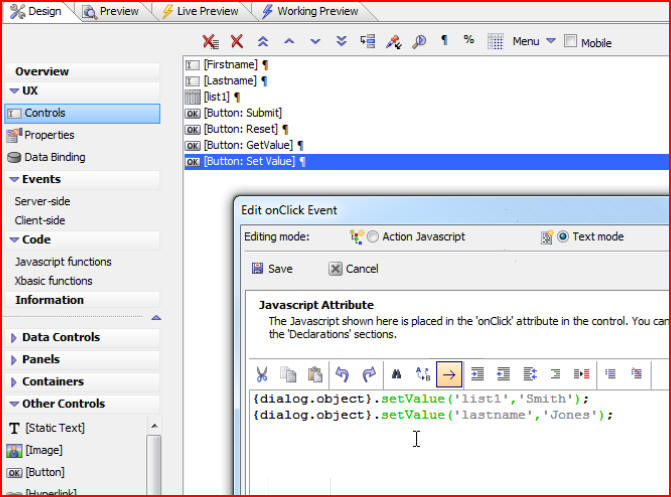Viewport: 671px width, 497px height.
Task: Open the Controls item in sidebar
Action: [x=83, y=113]
